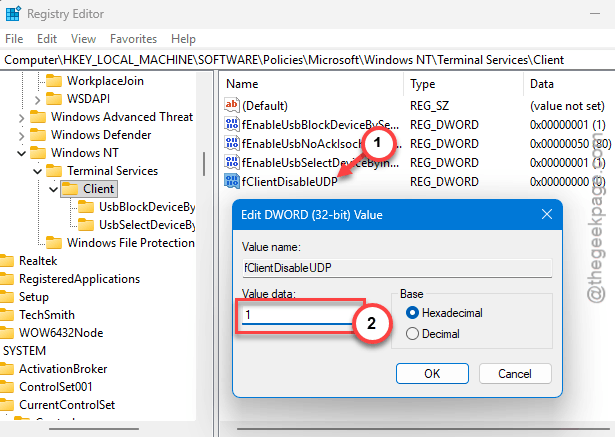Collapse the Terminal Services node

38,171
